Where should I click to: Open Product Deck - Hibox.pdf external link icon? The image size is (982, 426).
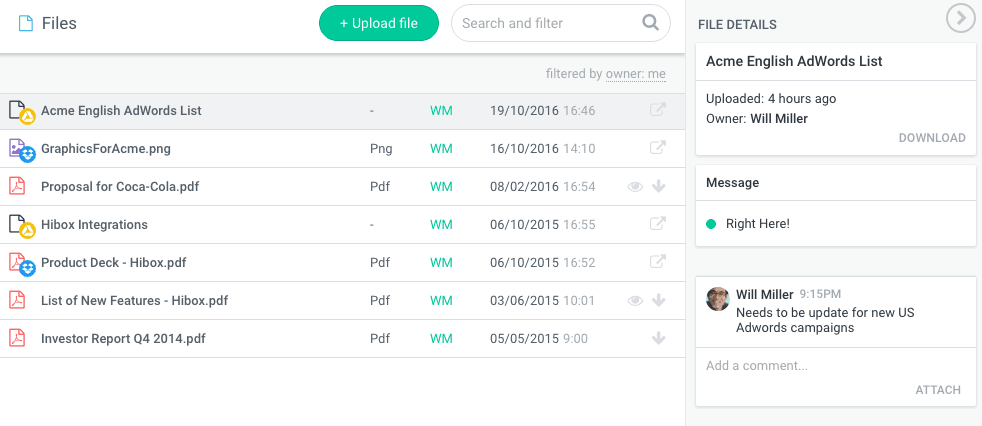point(658,263)
